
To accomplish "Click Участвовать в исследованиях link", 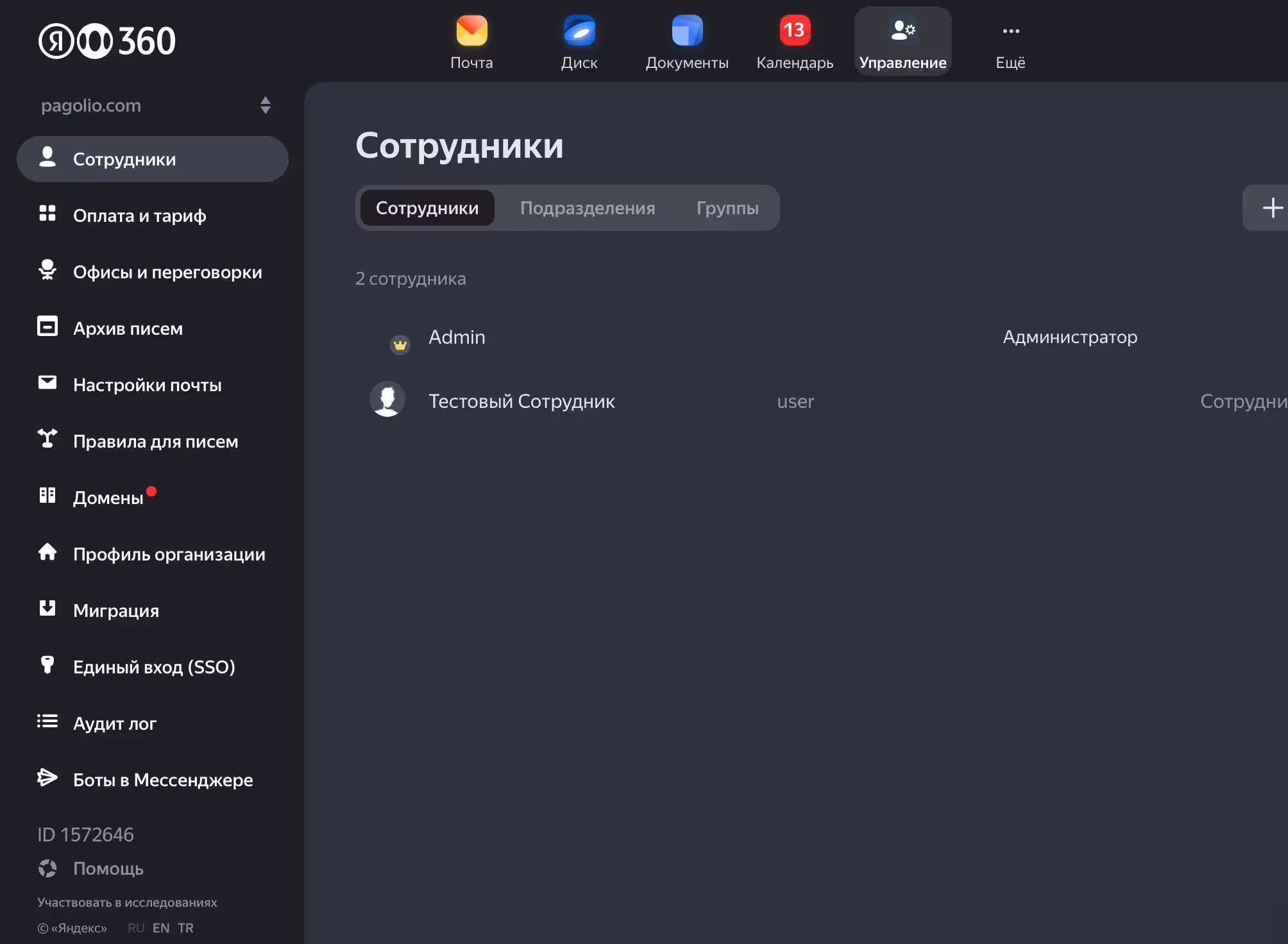I will [x=127, y=902].
